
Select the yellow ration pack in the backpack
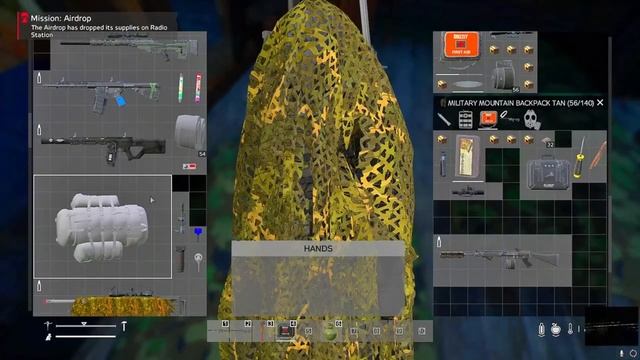click(468, 157)
